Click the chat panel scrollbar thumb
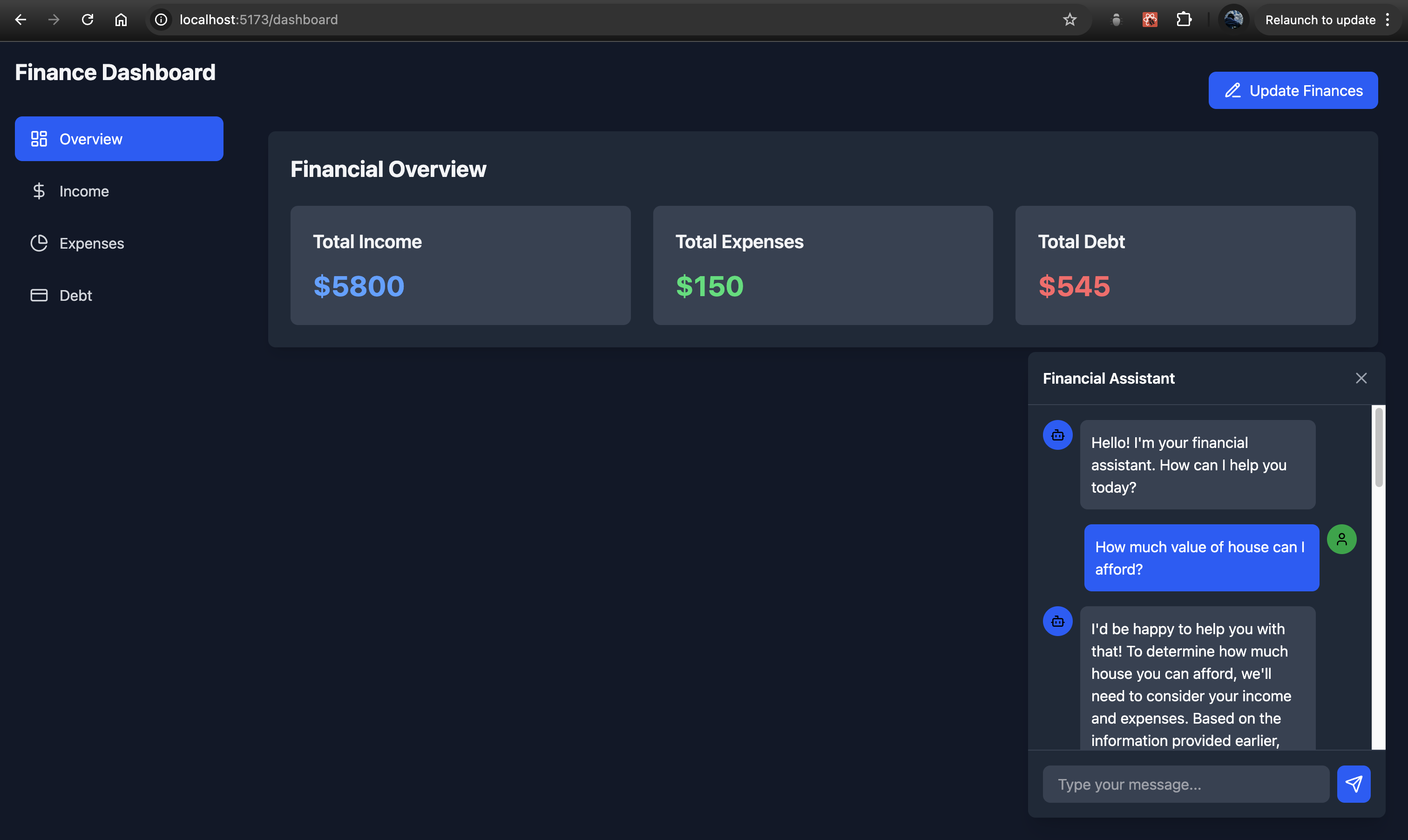The height and width of the screenshot is (840, 1408). [x=1379, y=447]
